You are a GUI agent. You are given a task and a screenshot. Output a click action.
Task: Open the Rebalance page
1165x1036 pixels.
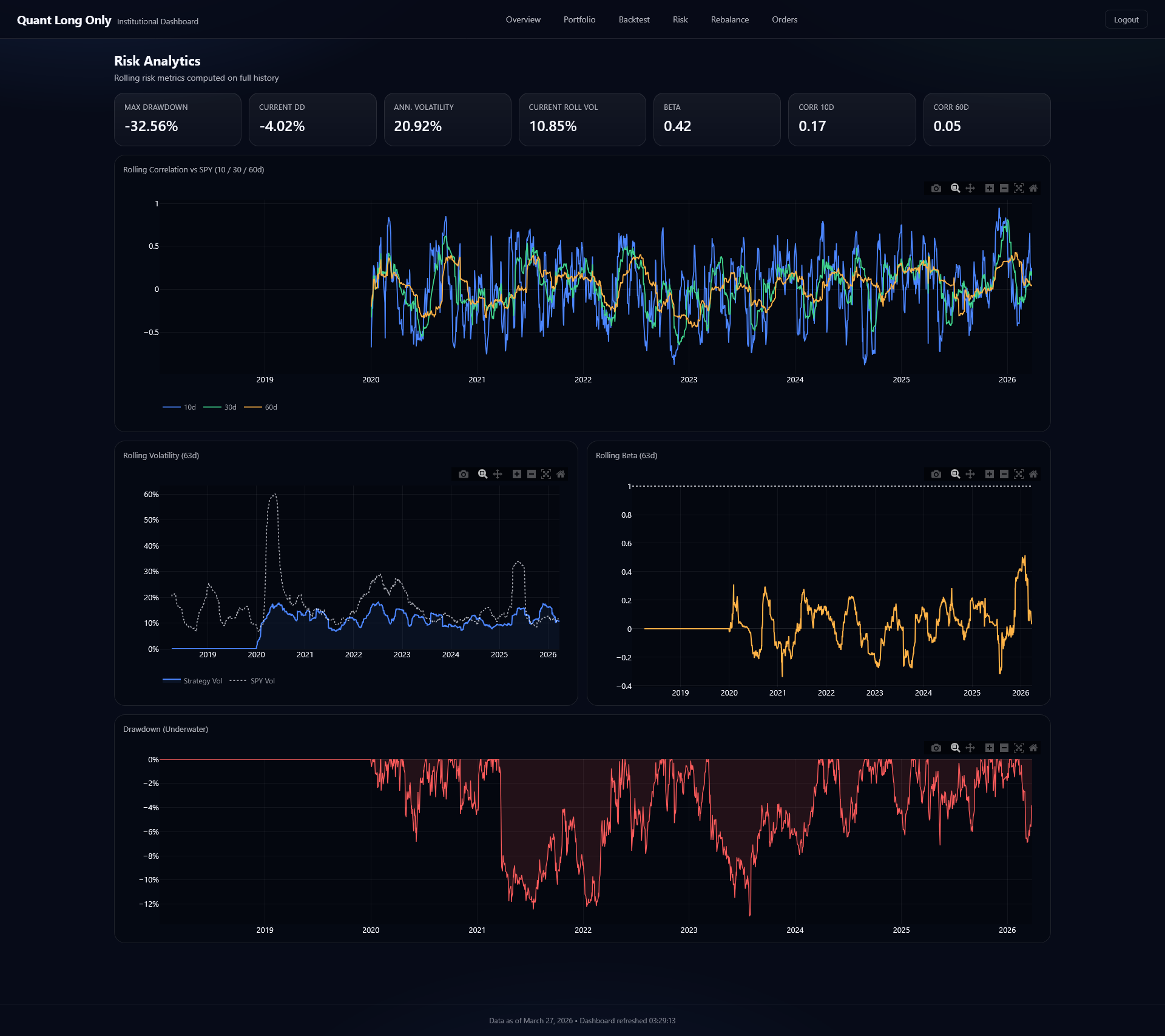coord(730,19)
